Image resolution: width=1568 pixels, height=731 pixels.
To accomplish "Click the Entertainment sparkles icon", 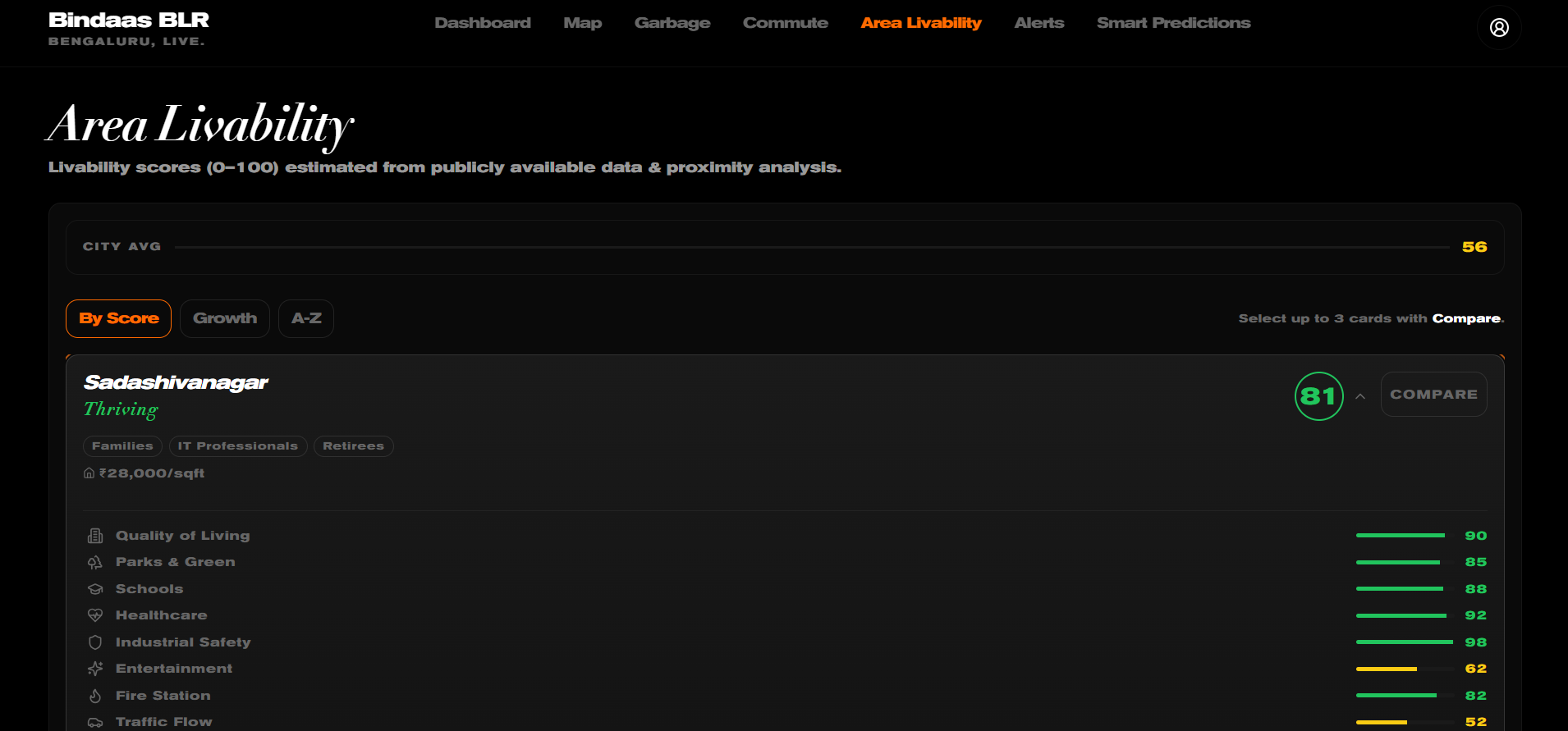I will (95, 669).
